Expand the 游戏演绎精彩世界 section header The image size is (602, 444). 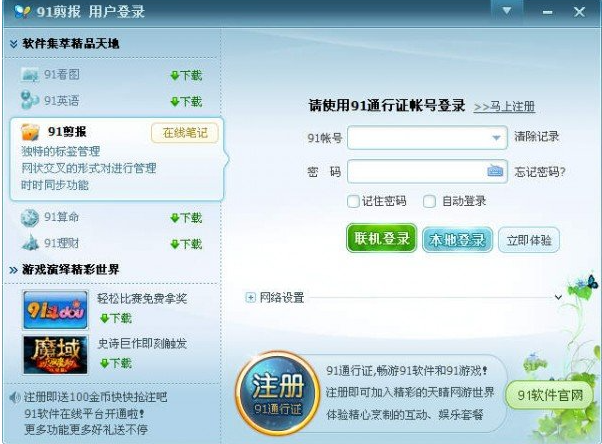[x=64, y=270]
